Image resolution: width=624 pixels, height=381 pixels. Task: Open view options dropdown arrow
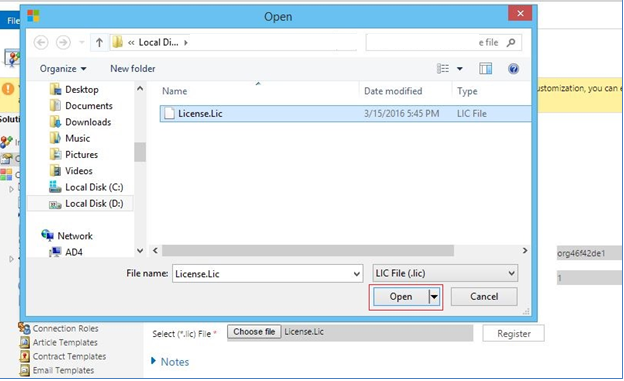point(460,69)
